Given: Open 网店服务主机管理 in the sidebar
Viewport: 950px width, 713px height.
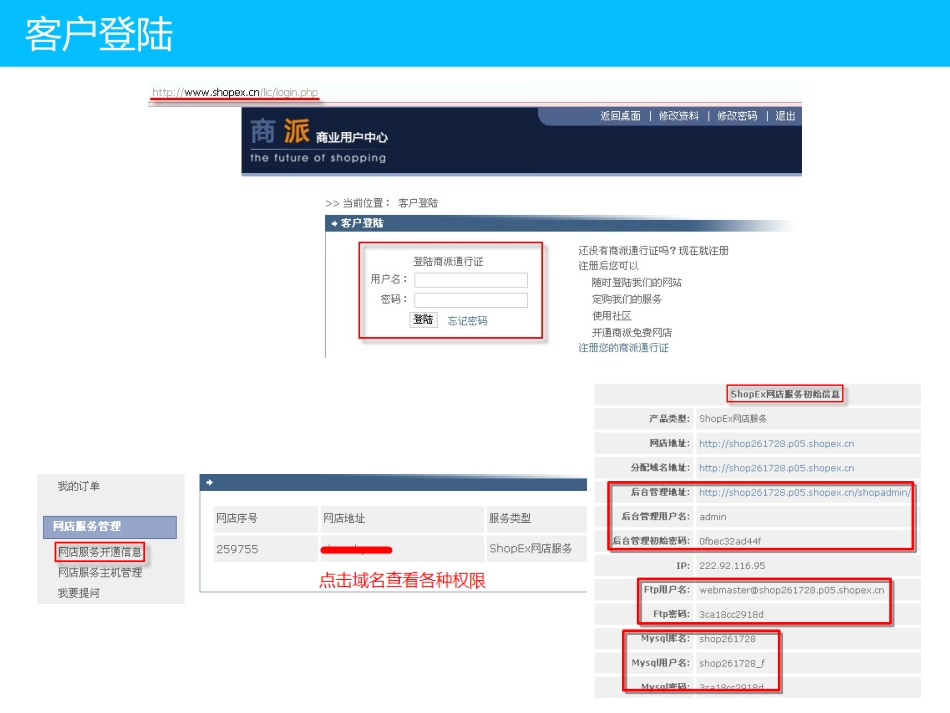Looking at the screenshot, I should (100, 572).
